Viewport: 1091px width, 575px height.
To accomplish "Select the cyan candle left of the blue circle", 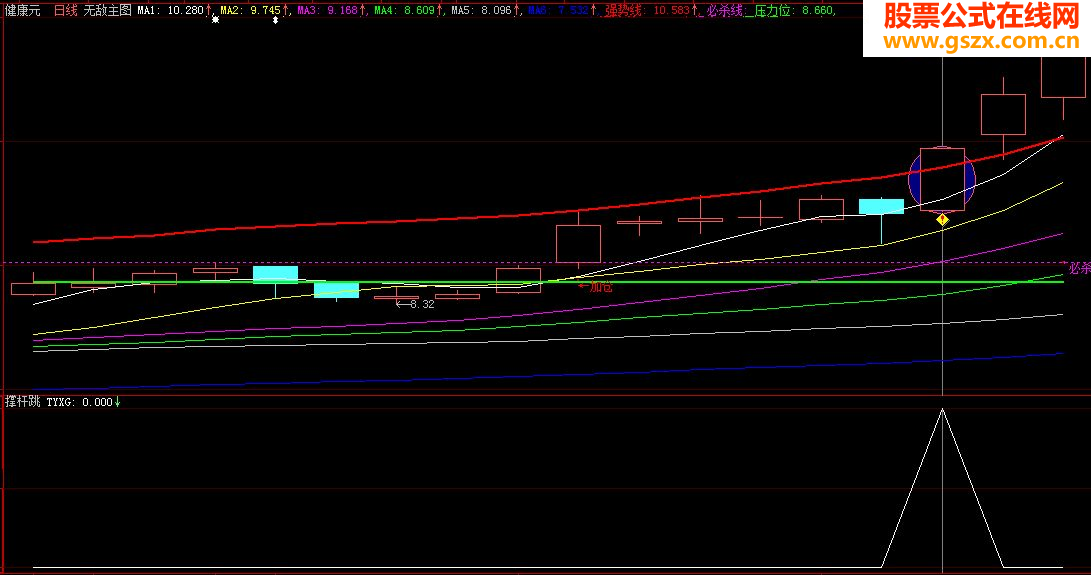I will 881,206.
